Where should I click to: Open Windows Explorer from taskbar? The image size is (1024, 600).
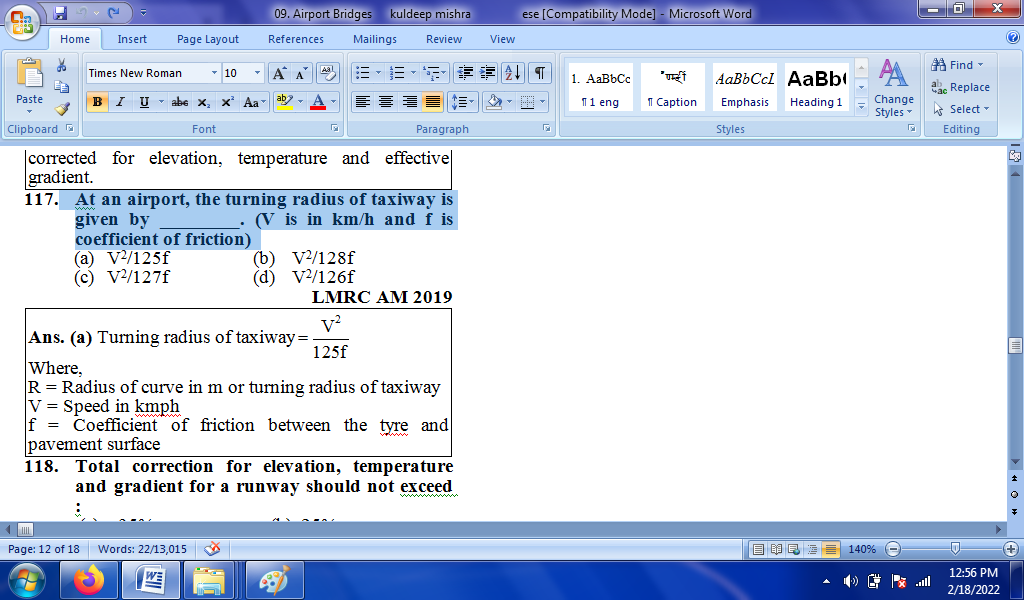pos(208,580)
